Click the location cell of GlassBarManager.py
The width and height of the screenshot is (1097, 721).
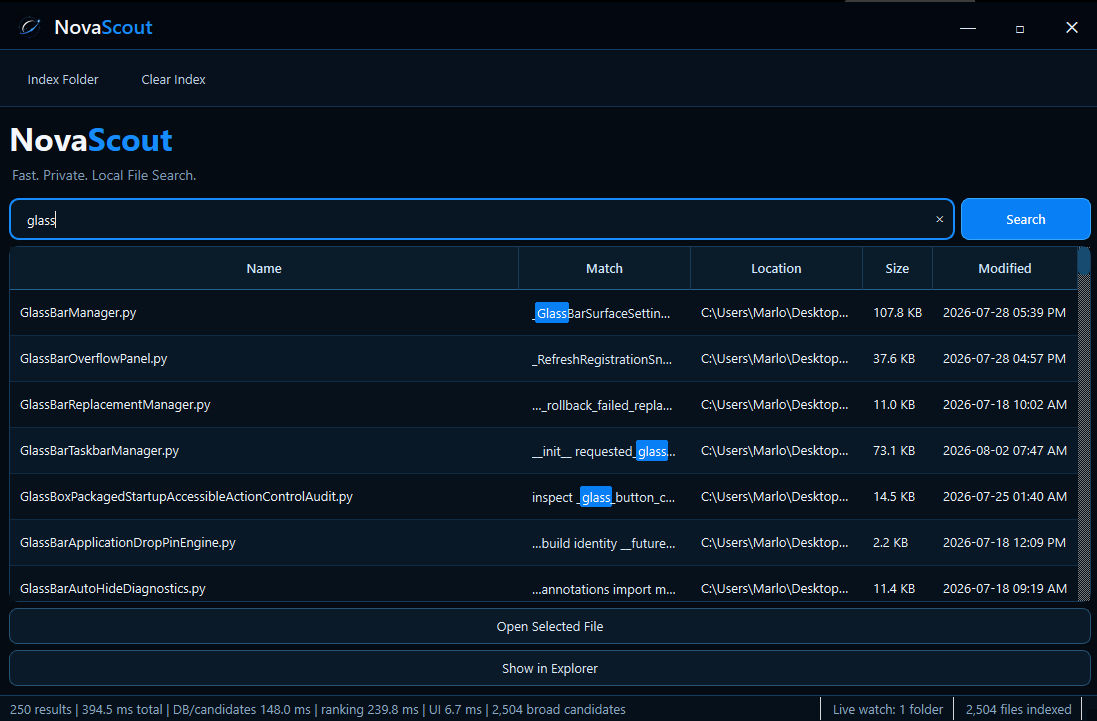(777, 313)
